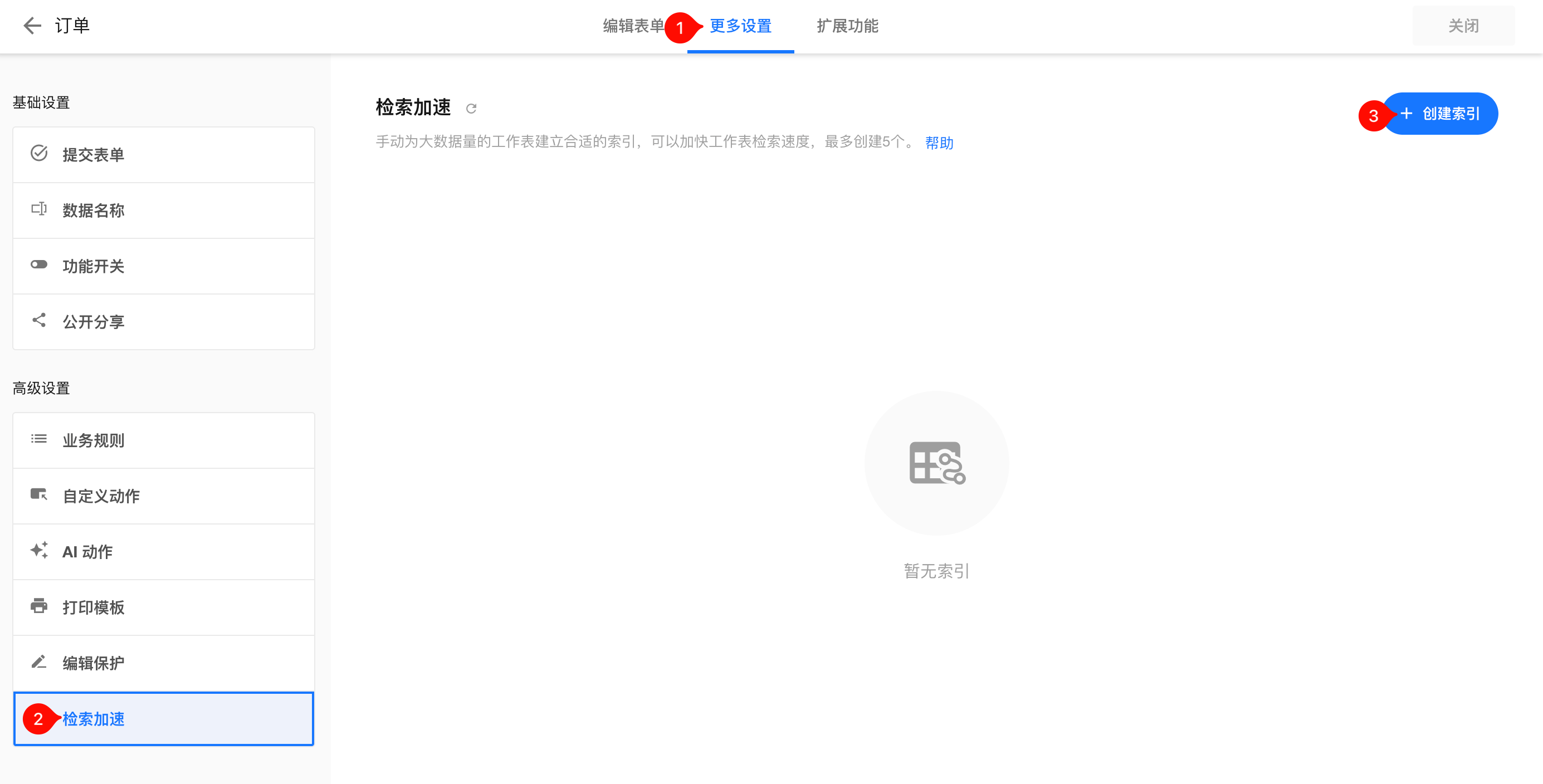Click the 暂无索引 empty text
Viewport: 1543px width, 784px height.
[x=937, y=571]
